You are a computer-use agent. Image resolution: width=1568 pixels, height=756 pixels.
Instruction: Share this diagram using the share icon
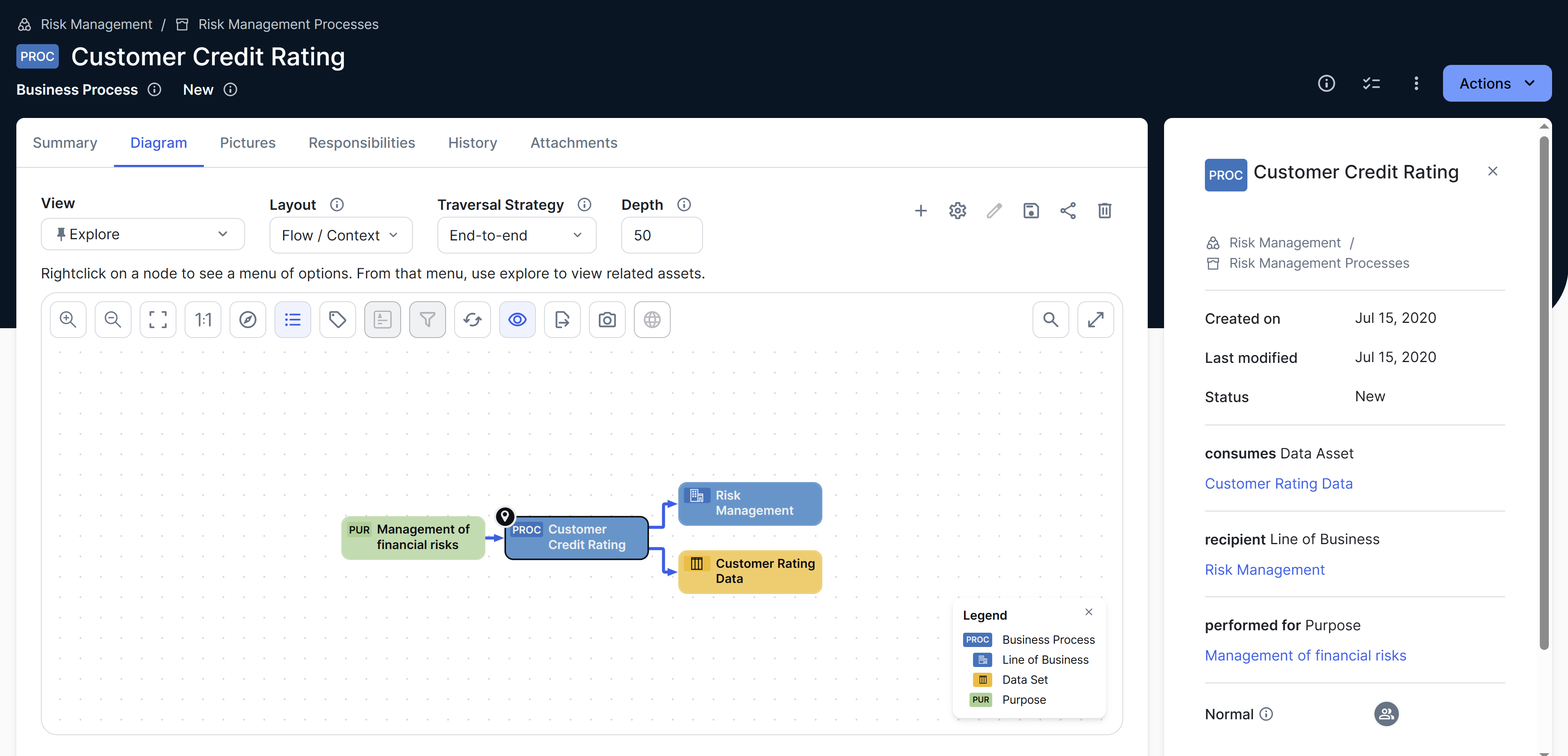tap(1069, 211)
